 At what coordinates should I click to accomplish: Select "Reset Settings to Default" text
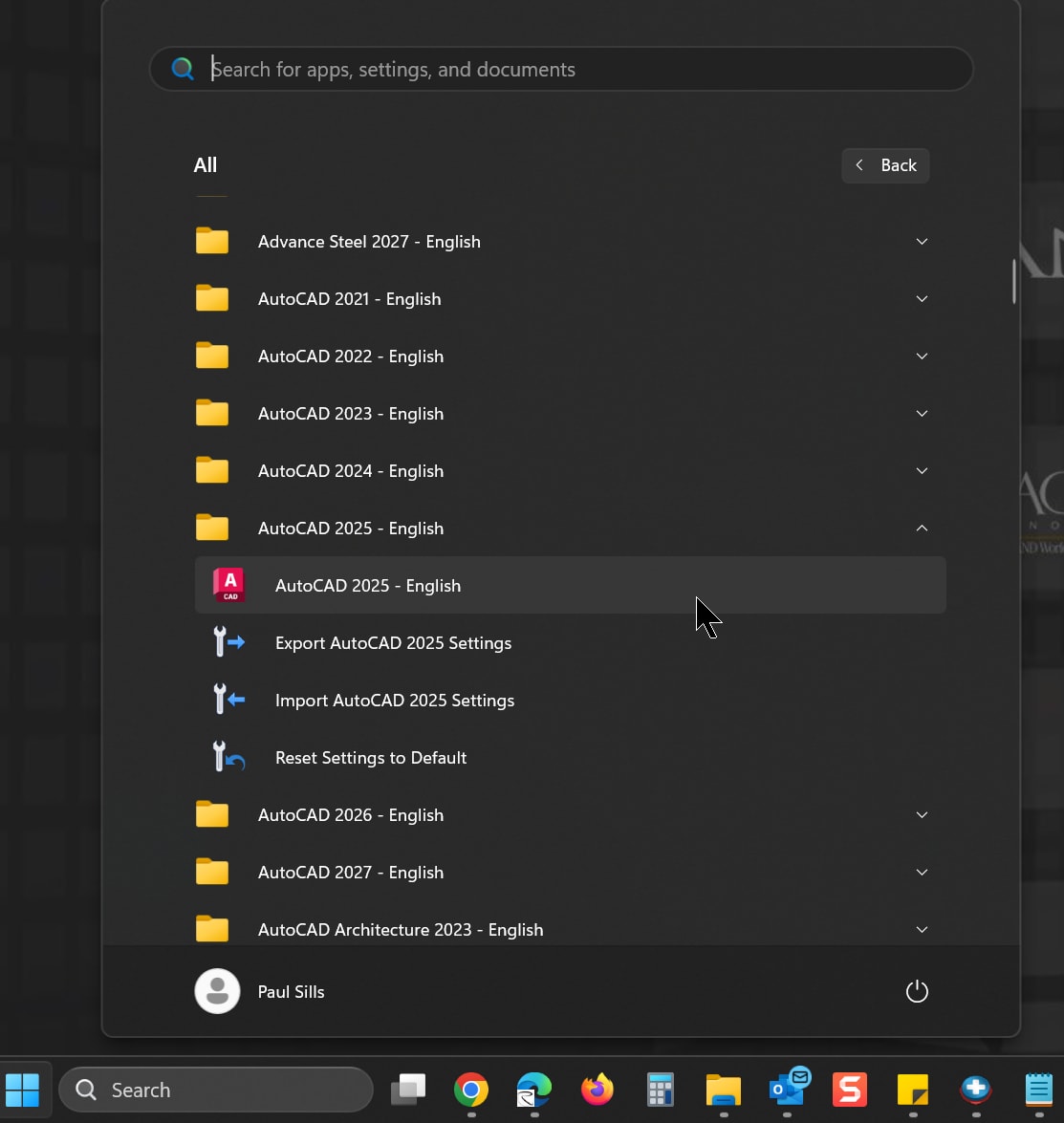click(x=371, y=758)
